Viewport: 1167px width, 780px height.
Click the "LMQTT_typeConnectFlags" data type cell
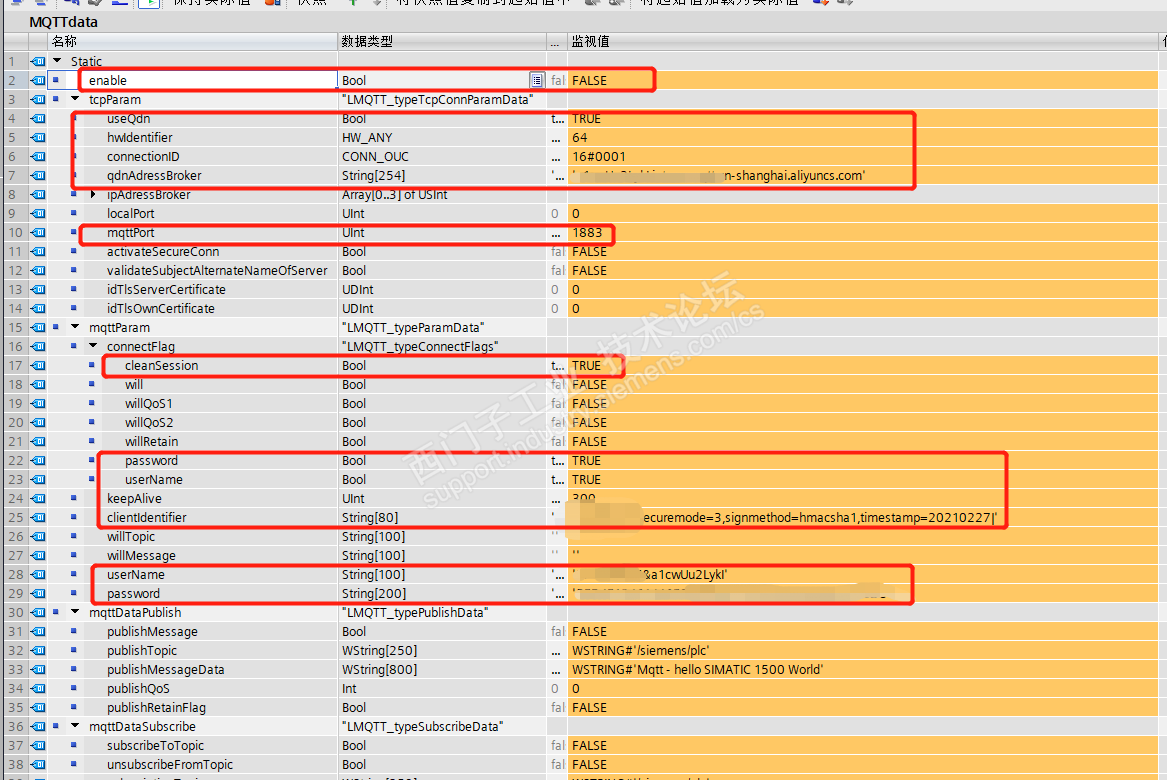(x=420, y=346)
